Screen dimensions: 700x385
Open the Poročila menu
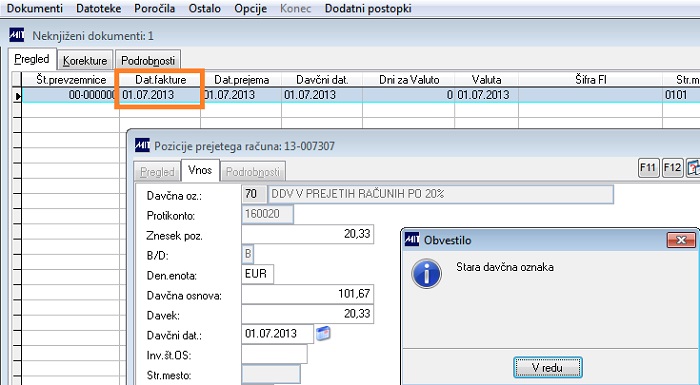(154, 8)
